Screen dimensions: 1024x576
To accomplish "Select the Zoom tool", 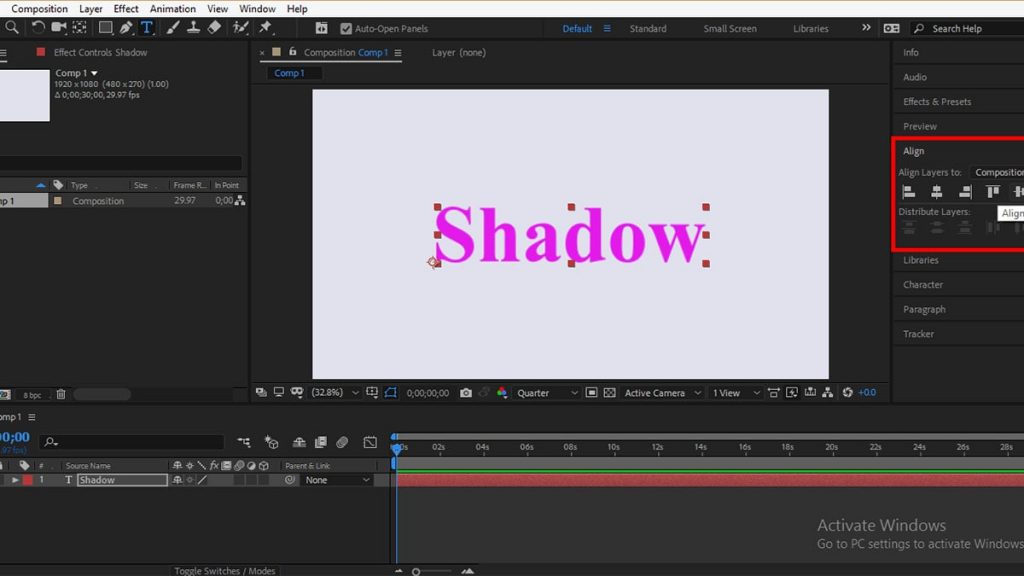I will [x=13, y=28].
